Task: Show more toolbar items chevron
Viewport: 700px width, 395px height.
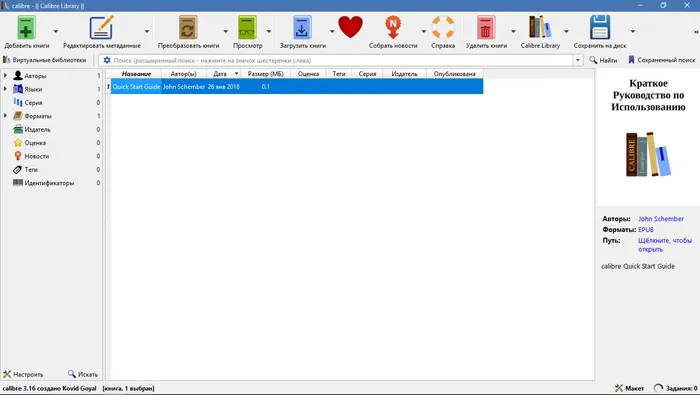Action: click(x=696, y=32)
